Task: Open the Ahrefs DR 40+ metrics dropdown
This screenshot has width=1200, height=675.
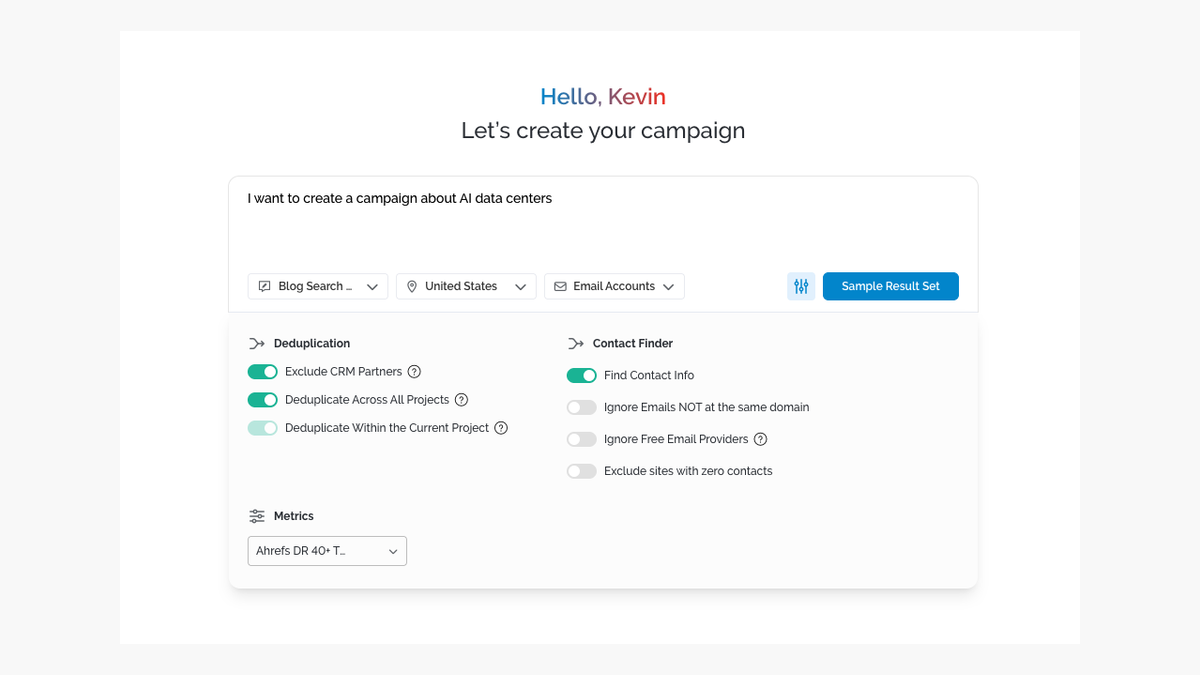Action: pos(327,551)
